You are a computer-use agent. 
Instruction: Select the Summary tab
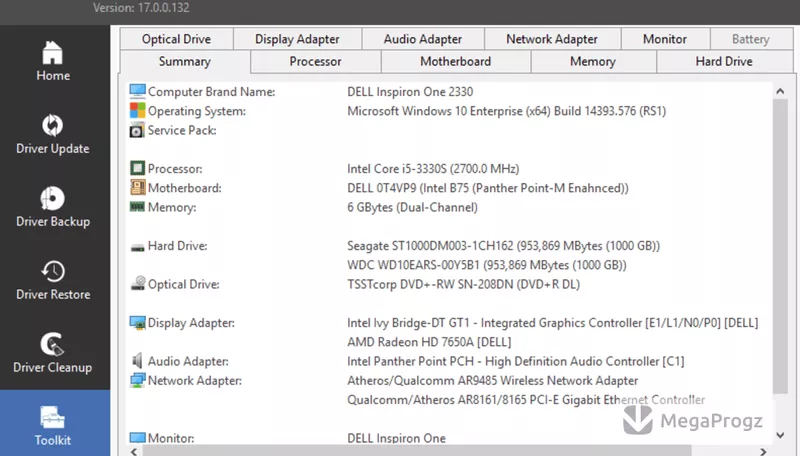pos(185,62)
